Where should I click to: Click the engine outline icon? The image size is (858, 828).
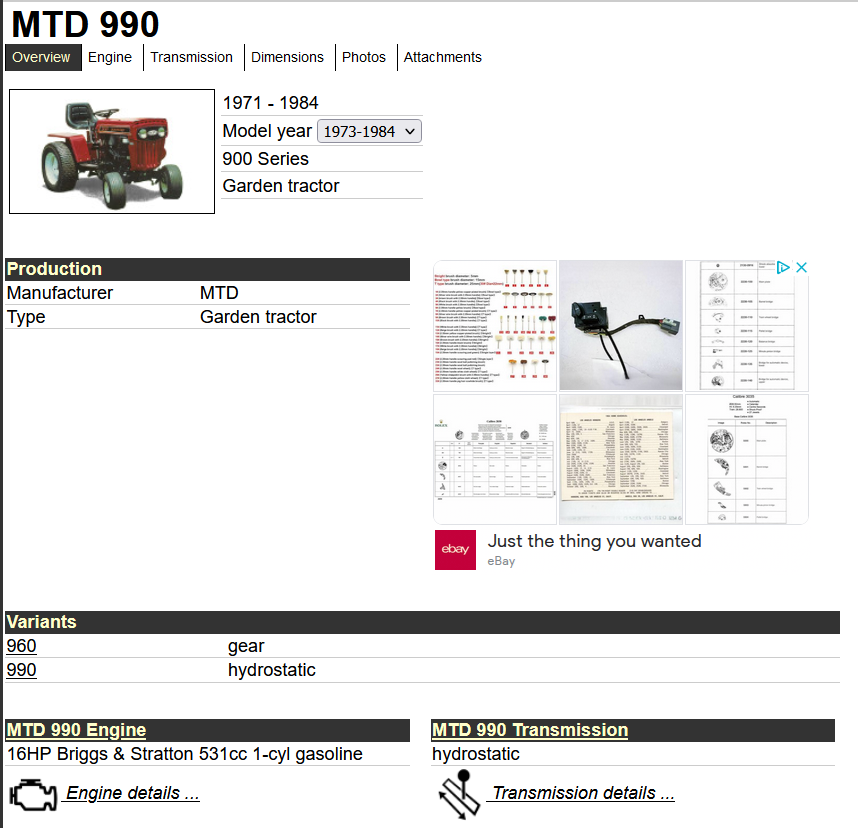click(x=33, y=795)
